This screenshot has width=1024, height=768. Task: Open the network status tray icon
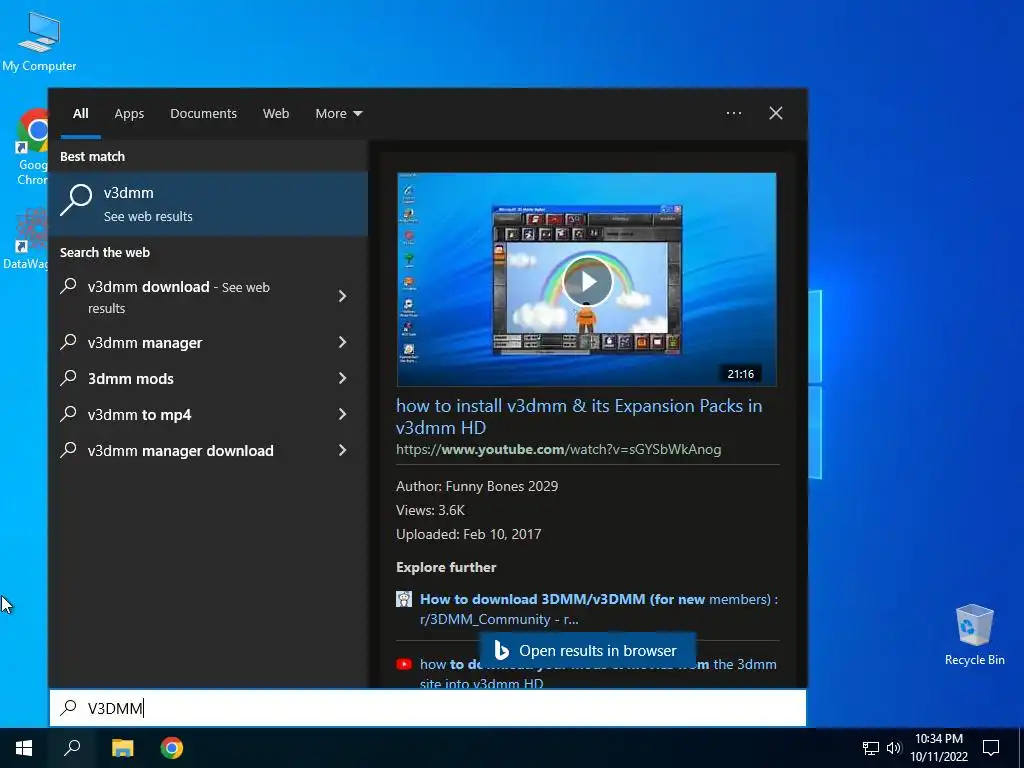click(871, 748)
